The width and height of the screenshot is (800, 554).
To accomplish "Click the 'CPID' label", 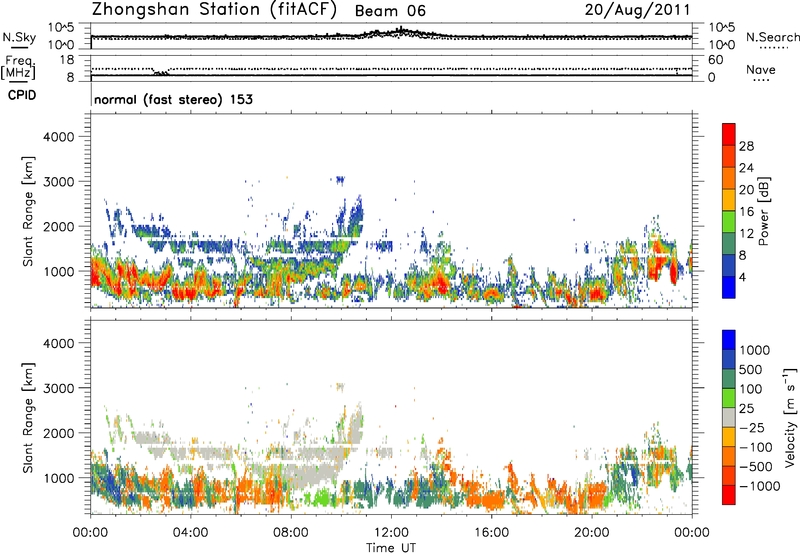I will click(22, 95).
